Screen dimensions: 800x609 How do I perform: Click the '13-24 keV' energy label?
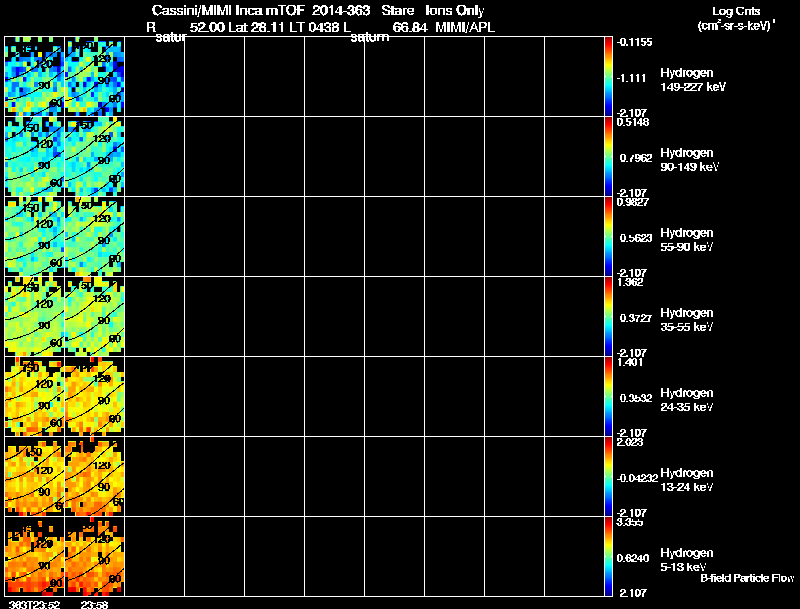tap(686, 488)
